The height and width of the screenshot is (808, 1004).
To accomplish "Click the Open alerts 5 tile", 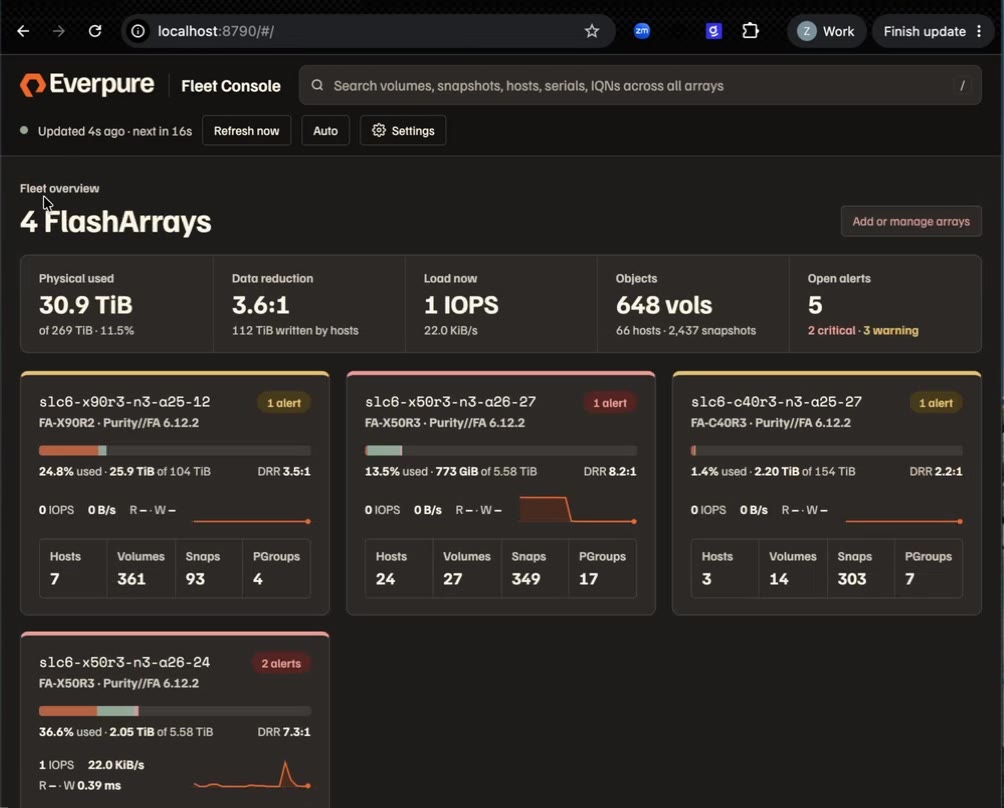I will pos(885,304).
